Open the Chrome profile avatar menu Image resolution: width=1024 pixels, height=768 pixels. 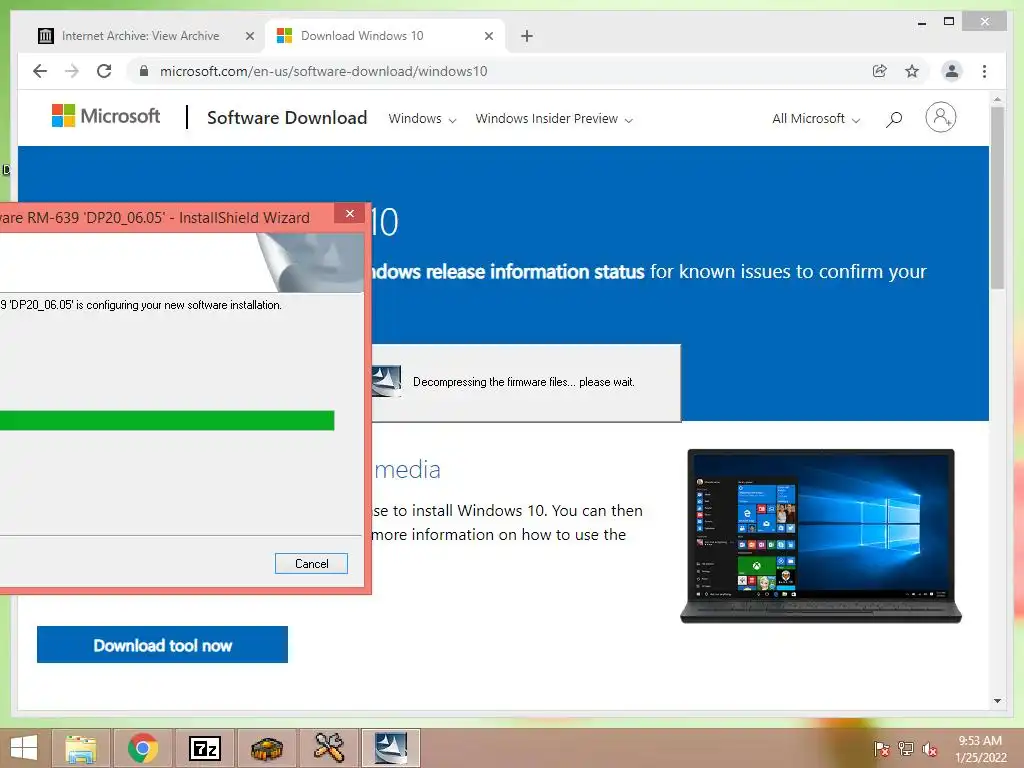tap(952, 71)
